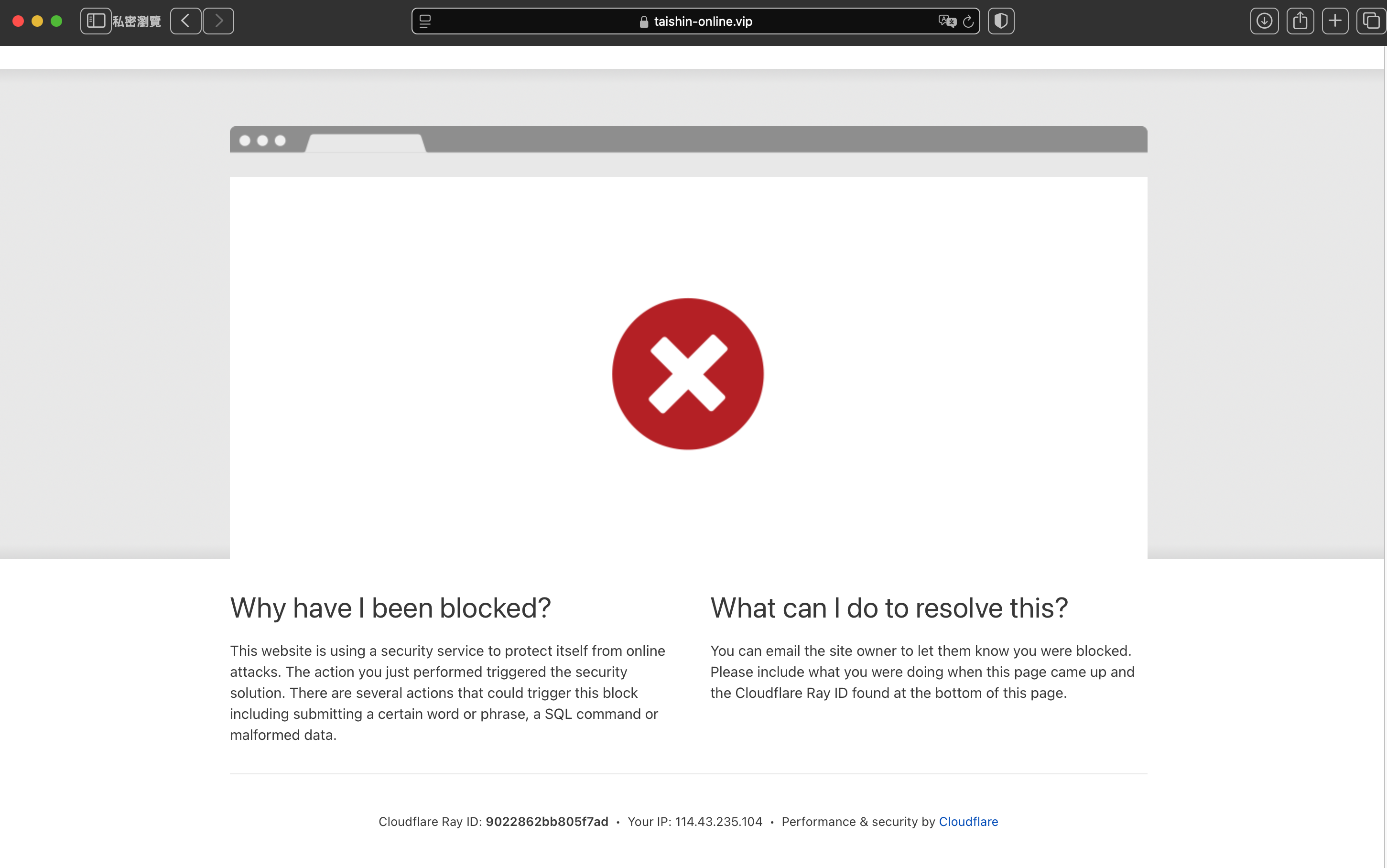
Task: Click the IP address 114.43.235.104
Action: 718,822
